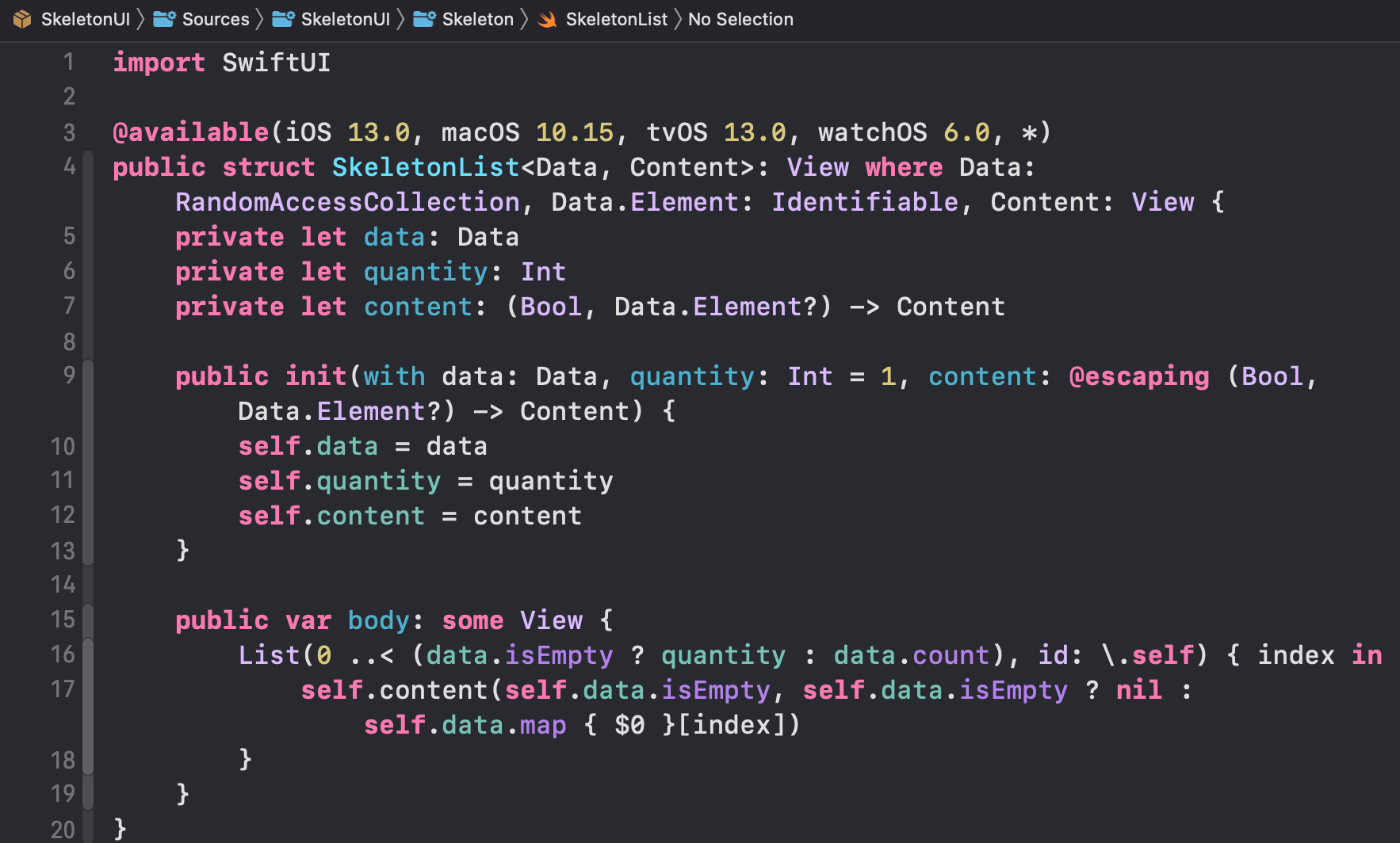The width and height of the screenshot is (1400, 843).
Task: Click 'macOS' in the availability line
Action: pyautogui.click(x=480, y=132)
